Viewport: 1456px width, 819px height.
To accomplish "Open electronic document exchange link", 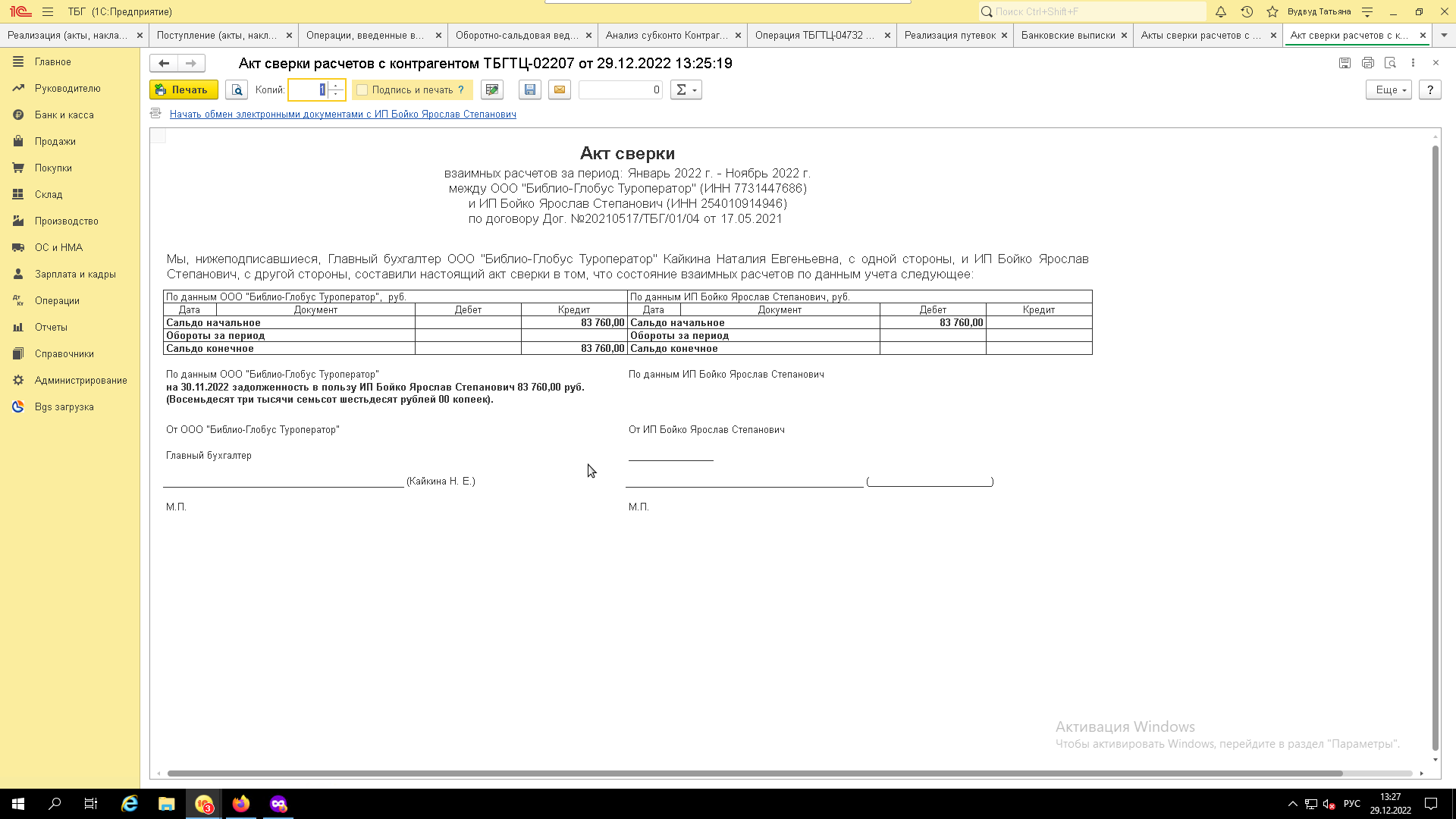I will pos(343,114).
